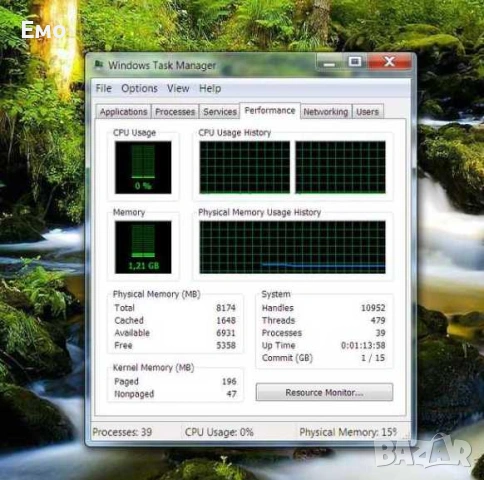The height and width of the screenshot is (480, 484).
Task: Click the Commit (GB) value 1 / 15
Action: pos(373,358)
